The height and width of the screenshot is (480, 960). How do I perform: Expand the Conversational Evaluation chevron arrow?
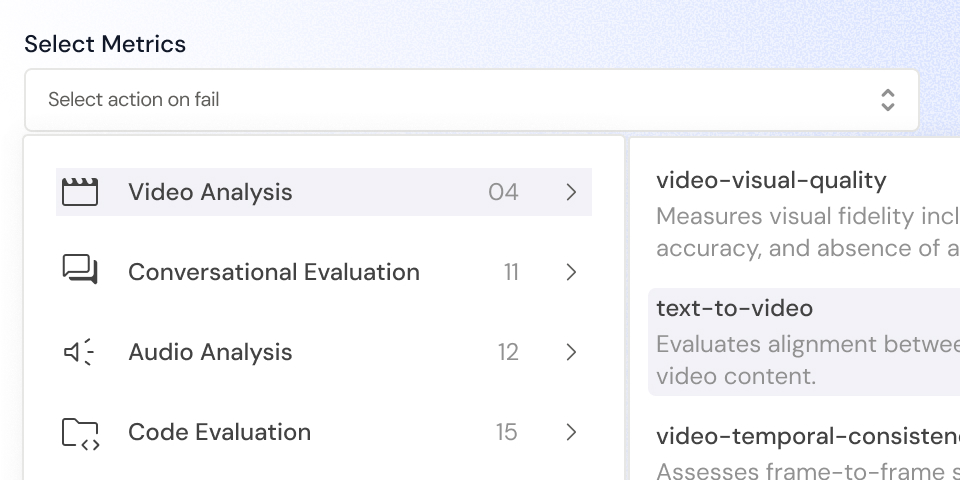[x=571, y=272]
